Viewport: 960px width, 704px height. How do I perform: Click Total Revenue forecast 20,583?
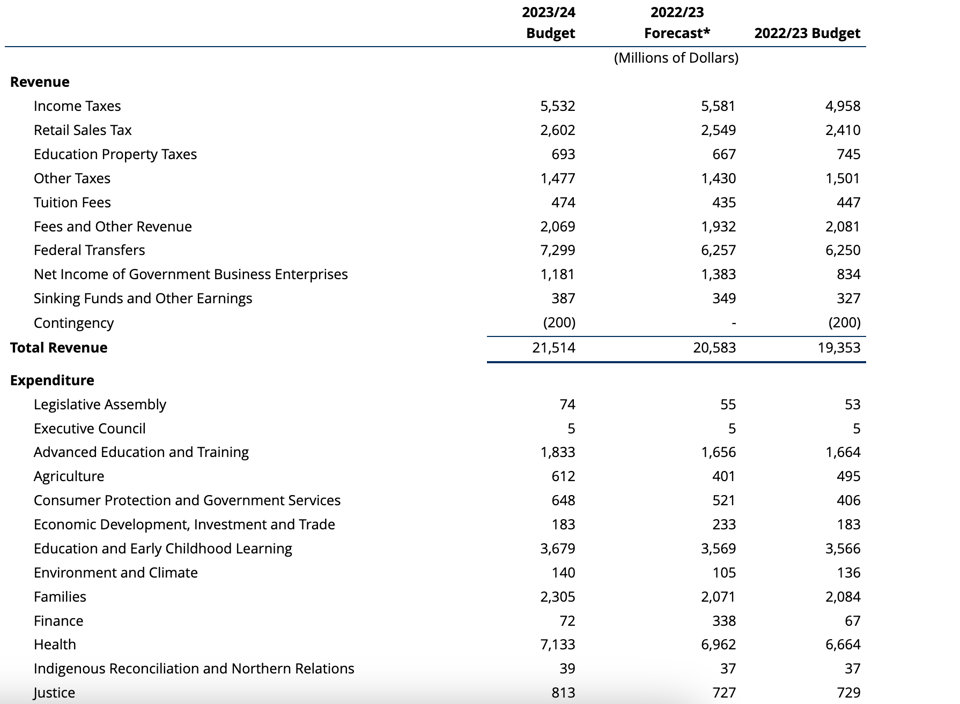click(x=714, y=348)
